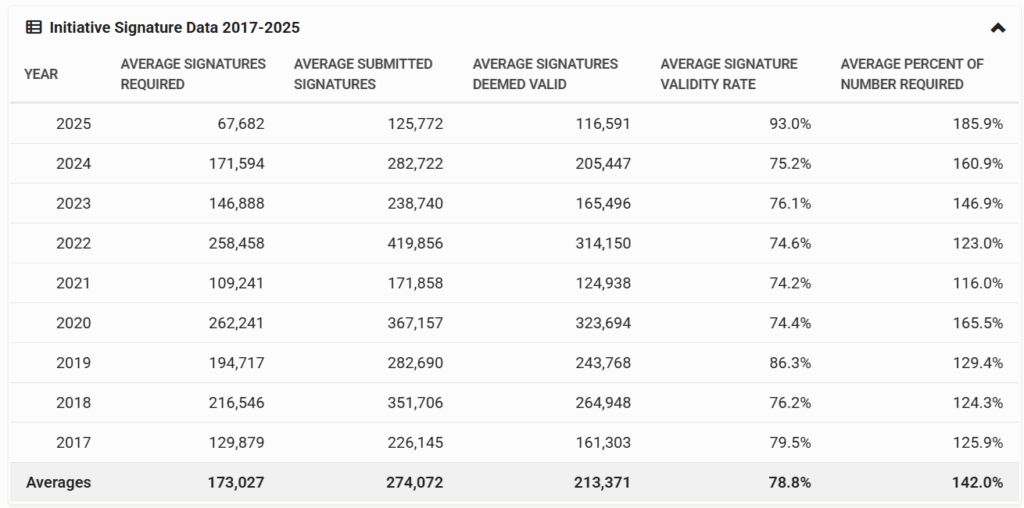Screen dimensions: 1024x508
Task: Click the Averages row label
Action: coord(58,482)
